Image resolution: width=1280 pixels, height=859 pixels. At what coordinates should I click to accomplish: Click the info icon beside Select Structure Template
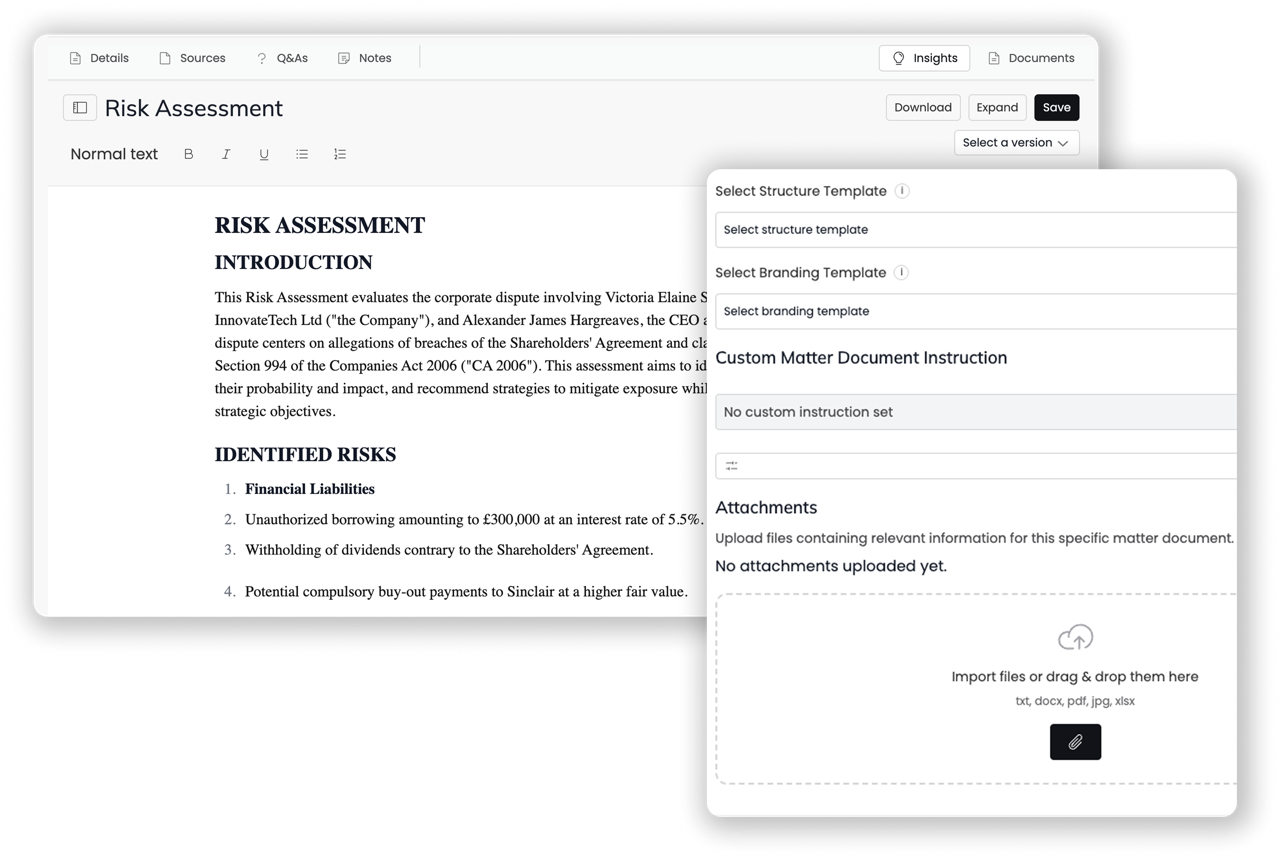coord(902,191)
